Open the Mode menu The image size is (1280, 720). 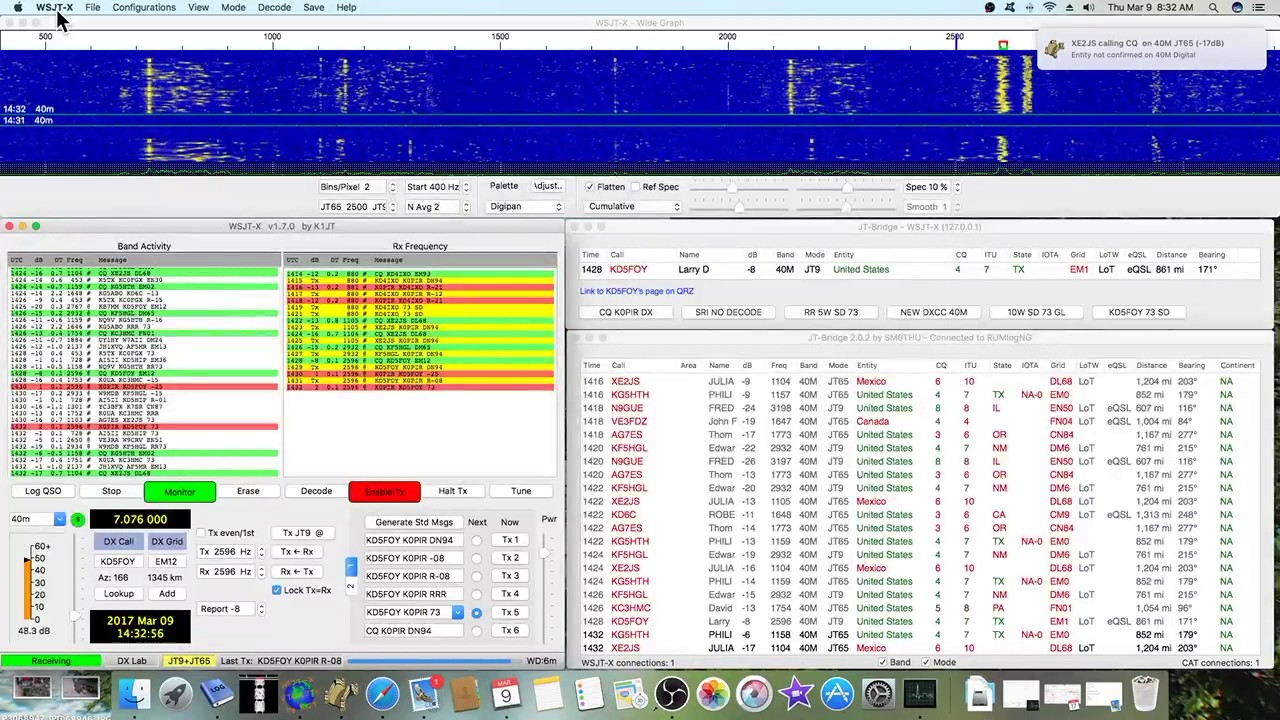click(233, 7)
